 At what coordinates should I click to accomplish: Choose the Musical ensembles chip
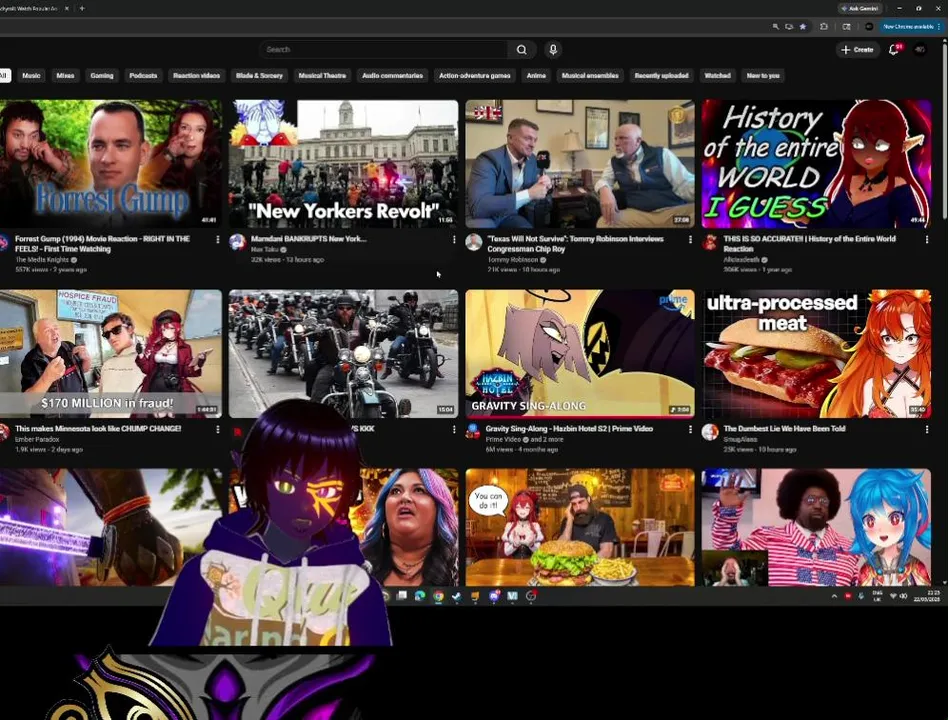[589, 76]
